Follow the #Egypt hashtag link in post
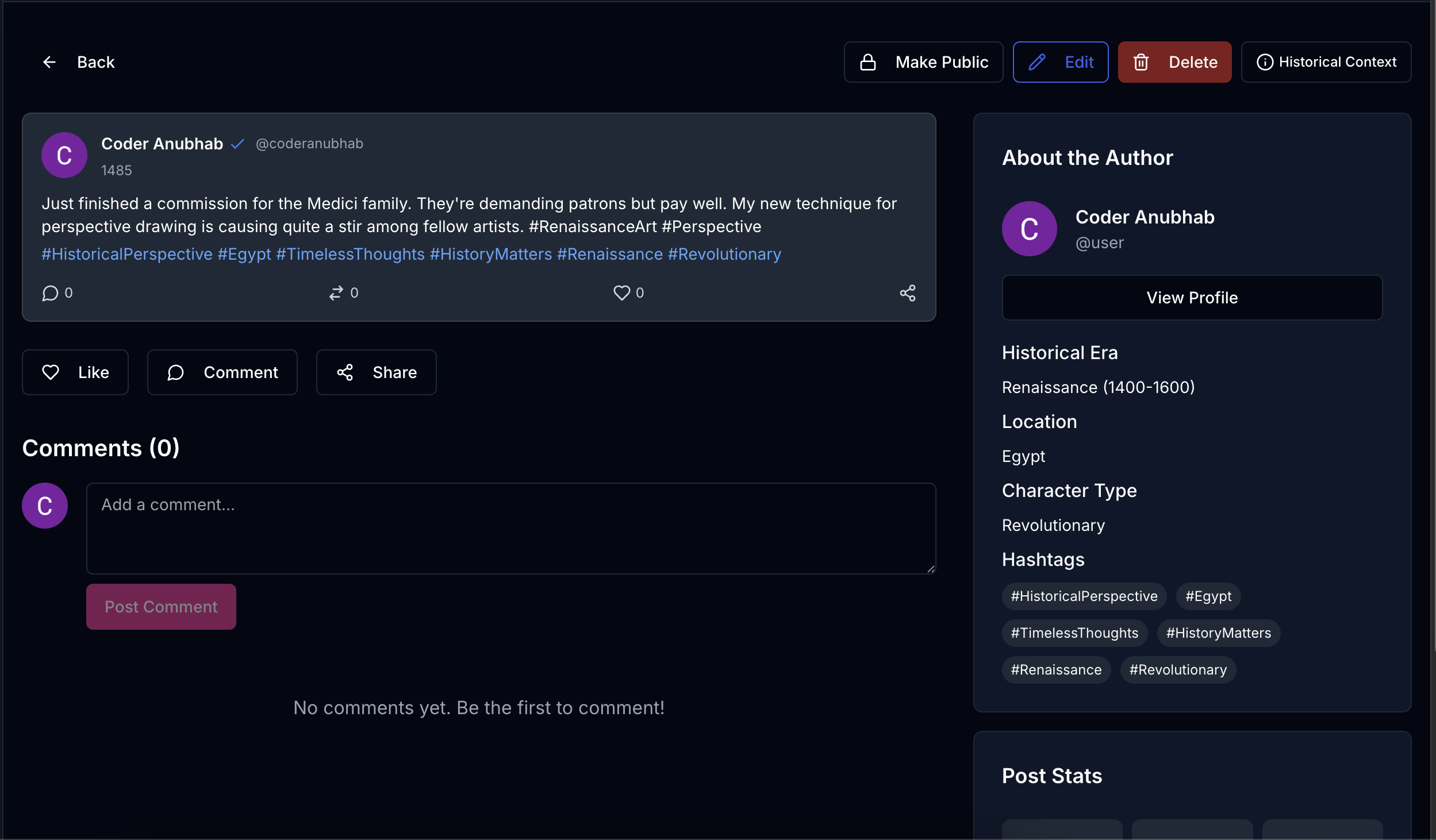Screen dimensions: 1436x840 244,254
